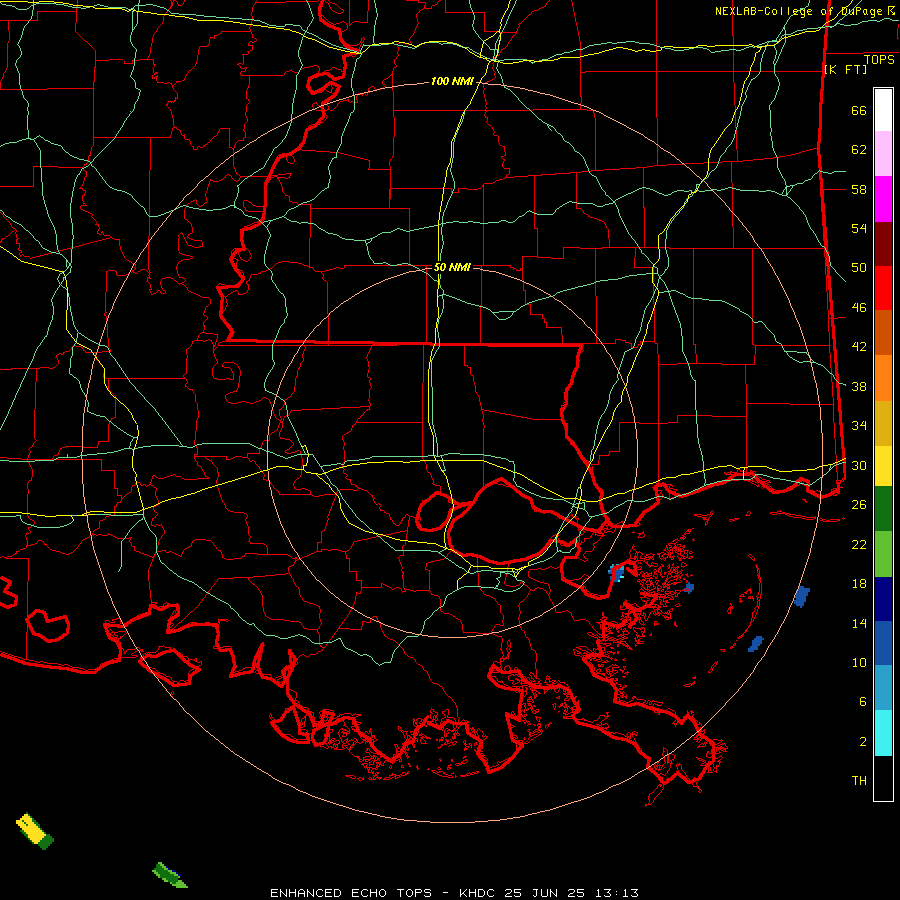This screenshot has width=900, height=900.
Task: Click the "TOPS" legend heading
Action: pos(879,60)
